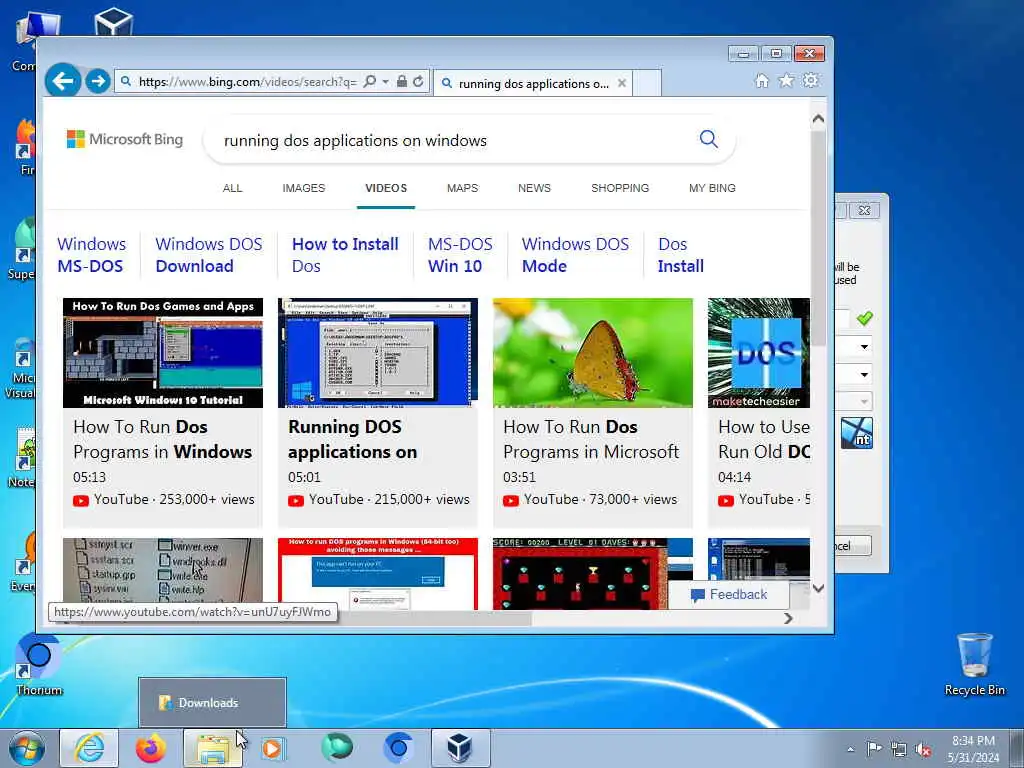Open 'How to Install Dos' related search
The image size is (1024, 768).
(x=345, y=255)
